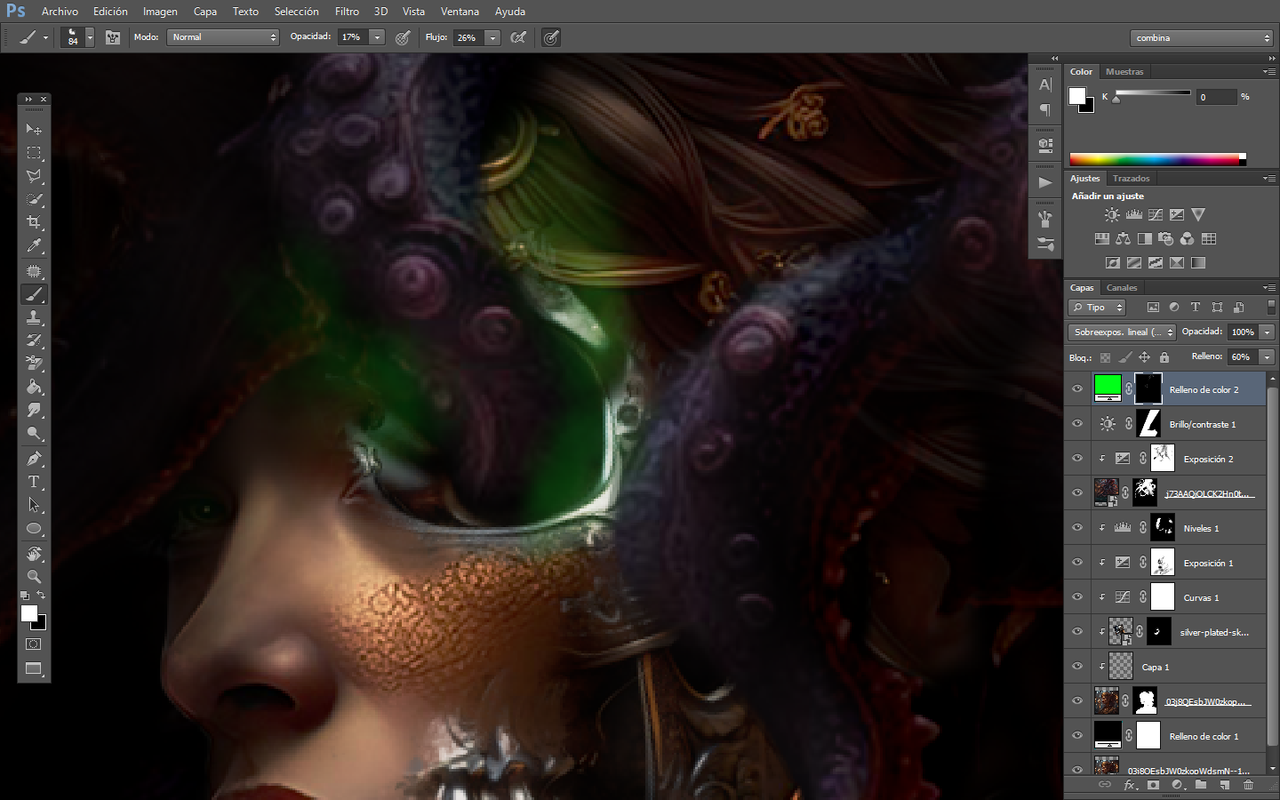The image size is (1280, 800).
Task: Click the delete layer trash icon
Action: pos(1249,786)
